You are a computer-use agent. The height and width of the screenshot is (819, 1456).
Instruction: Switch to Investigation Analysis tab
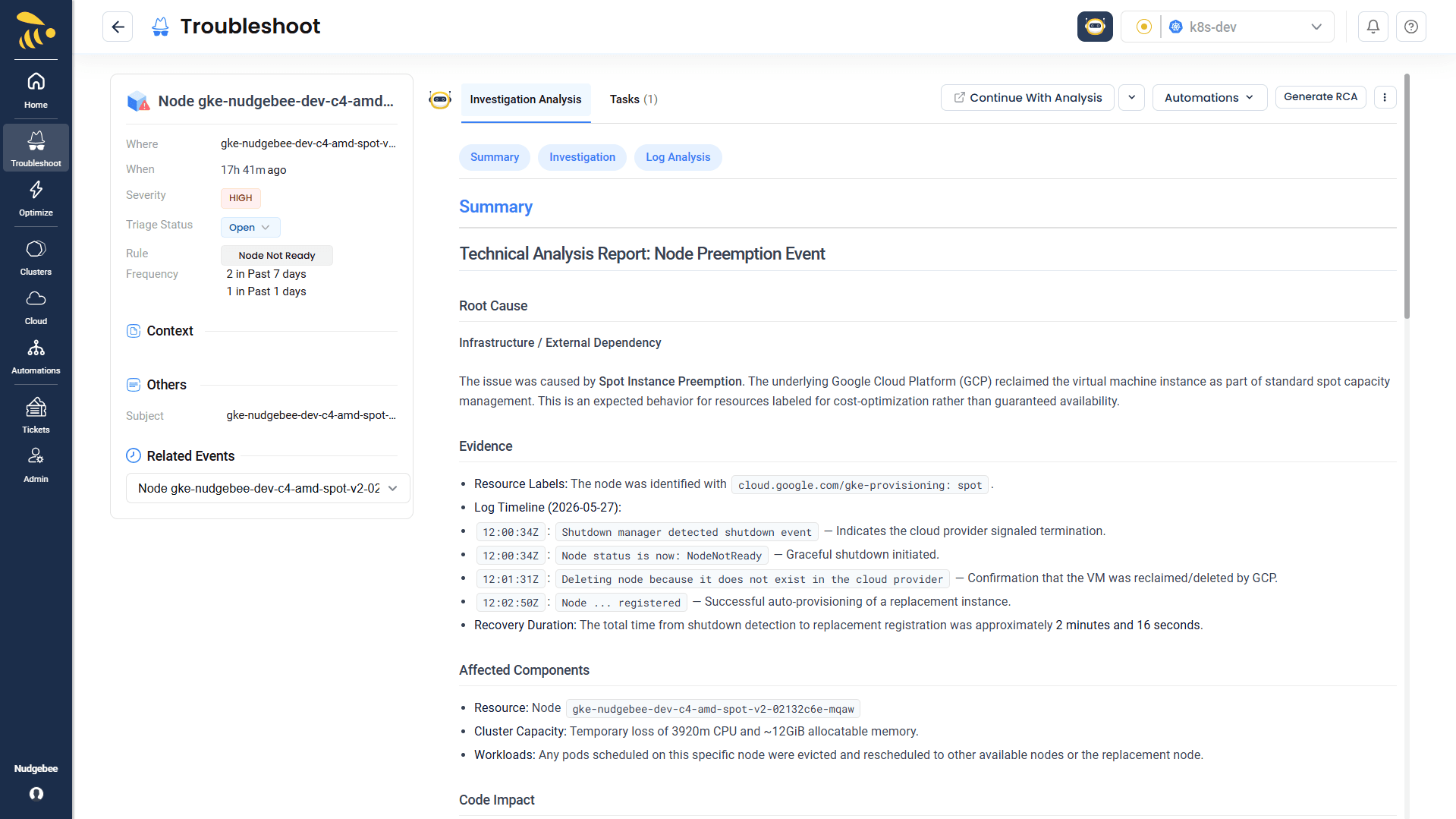pyautogui.click(x=526, y=99)
